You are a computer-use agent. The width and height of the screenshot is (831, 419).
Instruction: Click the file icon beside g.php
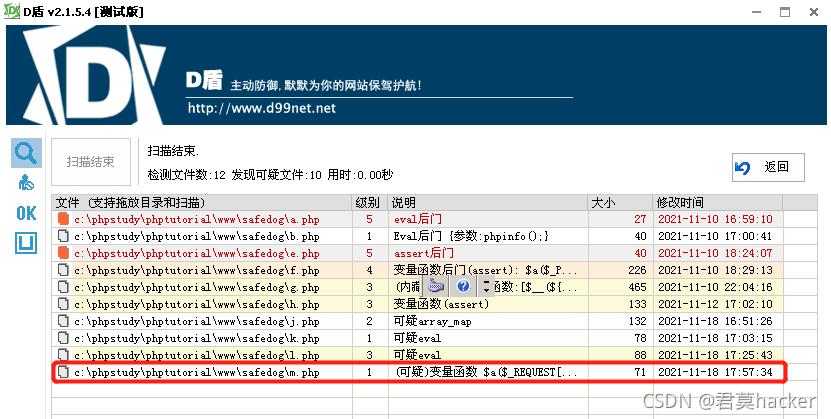pos(64,287)
